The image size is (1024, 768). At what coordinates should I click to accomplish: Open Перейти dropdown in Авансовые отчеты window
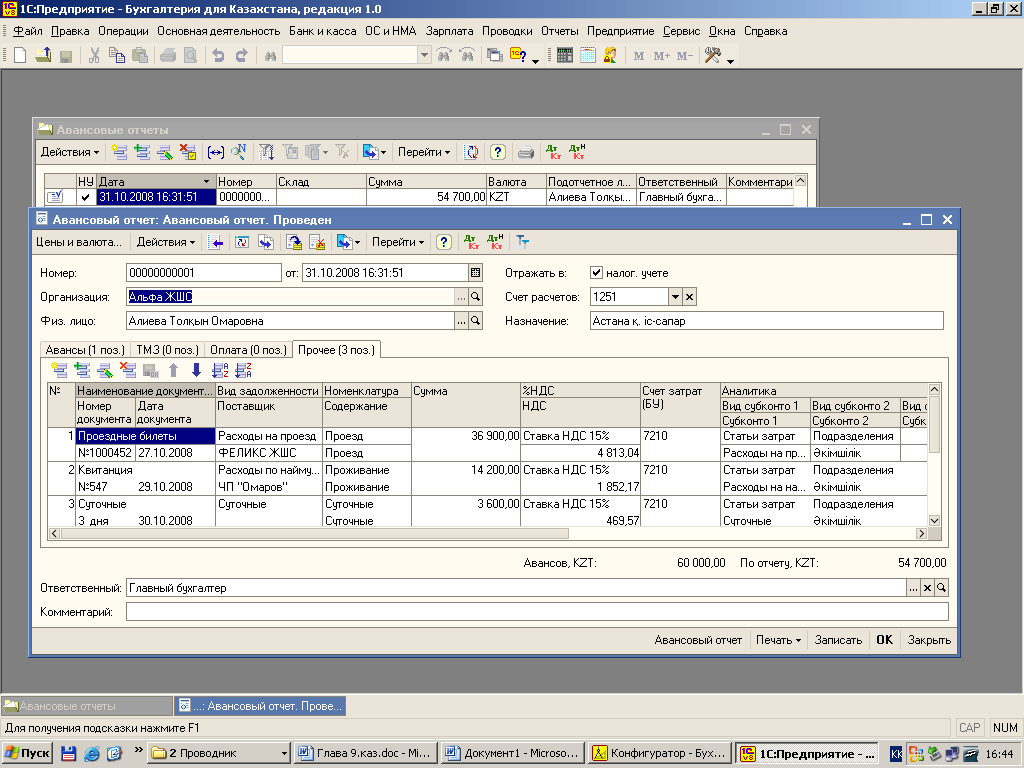(x=424, y=152)
